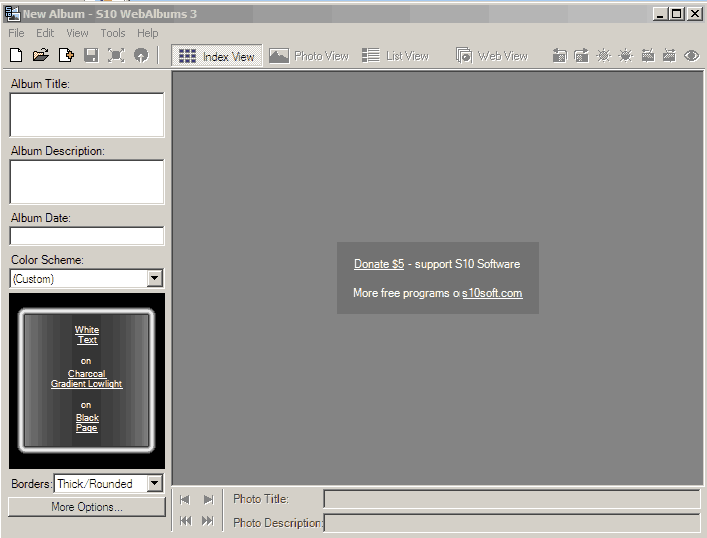This screenshot has height=538, width=707.
Task: Open an album via the folder icon
Action: 41,56
